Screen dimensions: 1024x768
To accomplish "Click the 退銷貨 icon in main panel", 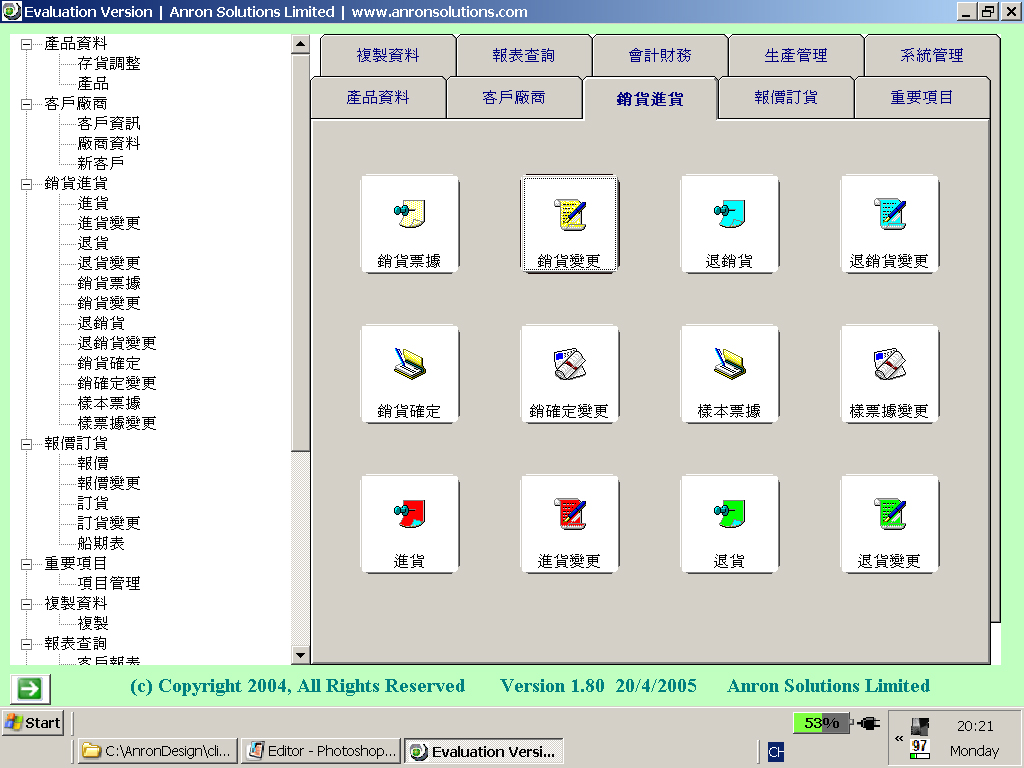I will (x=729, y=223).
